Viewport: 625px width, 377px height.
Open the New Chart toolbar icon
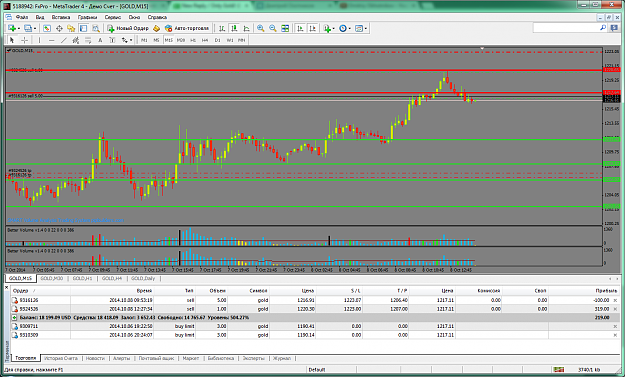pos(12,28)
